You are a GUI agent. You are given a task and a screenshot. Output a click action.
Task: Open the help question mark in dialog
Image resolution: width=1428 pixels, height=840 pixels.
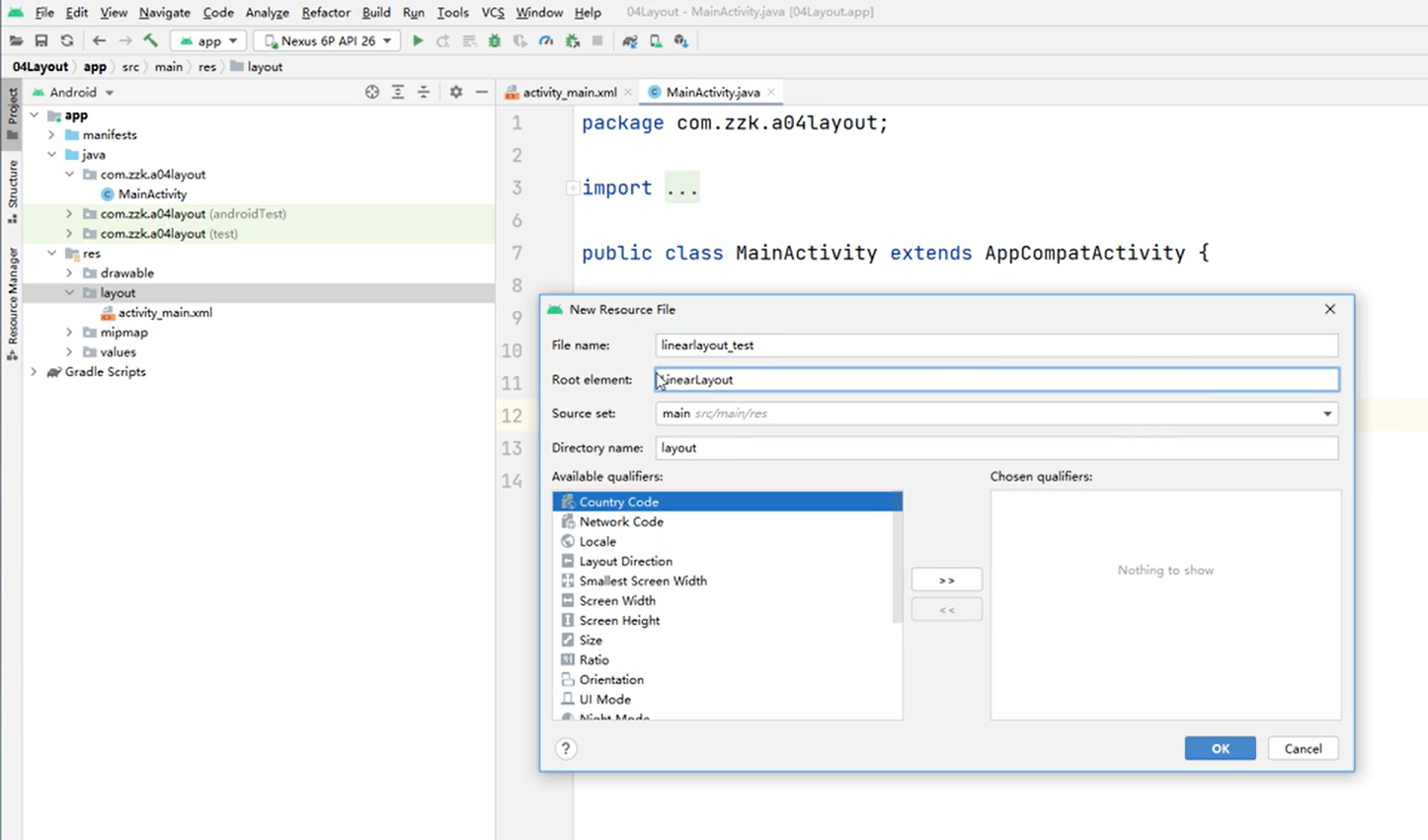tap(566, 748)
